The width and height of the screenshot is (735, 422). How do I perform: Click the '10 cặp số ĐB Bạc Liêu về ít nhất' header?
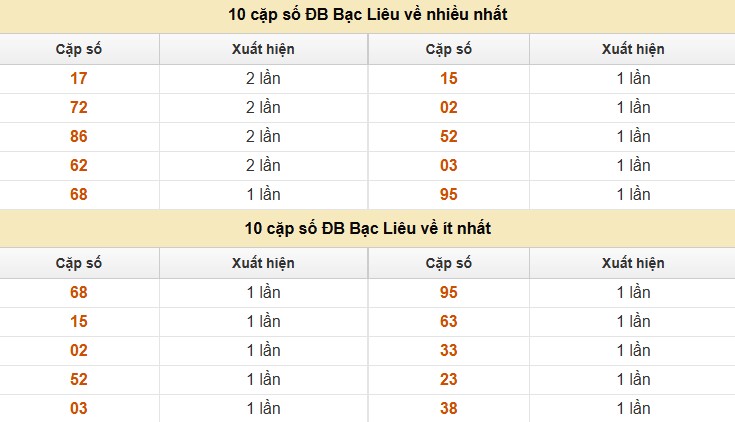coord(368,228)
